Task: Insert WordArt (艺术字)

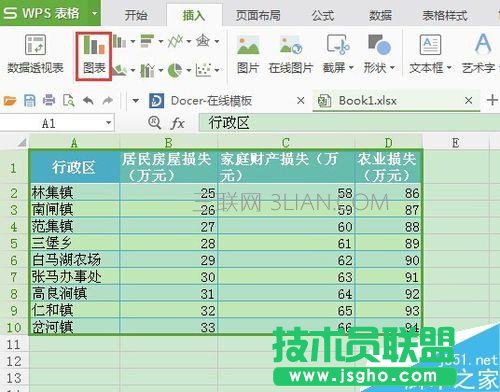Action: pyautogui.click(x=480, y=55)
